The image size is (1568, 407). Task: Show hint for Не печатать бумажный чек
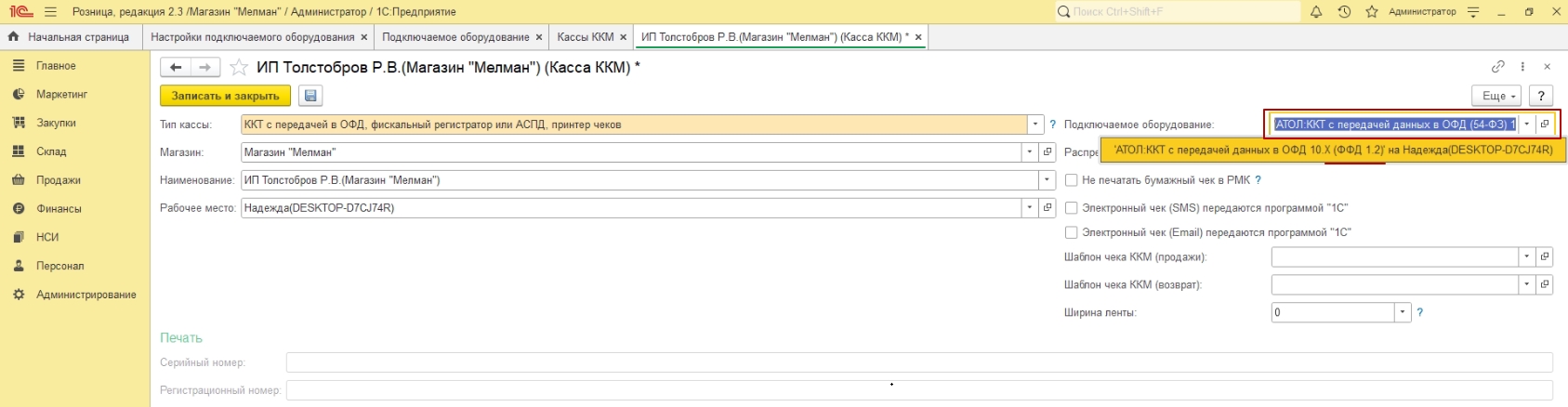pos(1258,180)
